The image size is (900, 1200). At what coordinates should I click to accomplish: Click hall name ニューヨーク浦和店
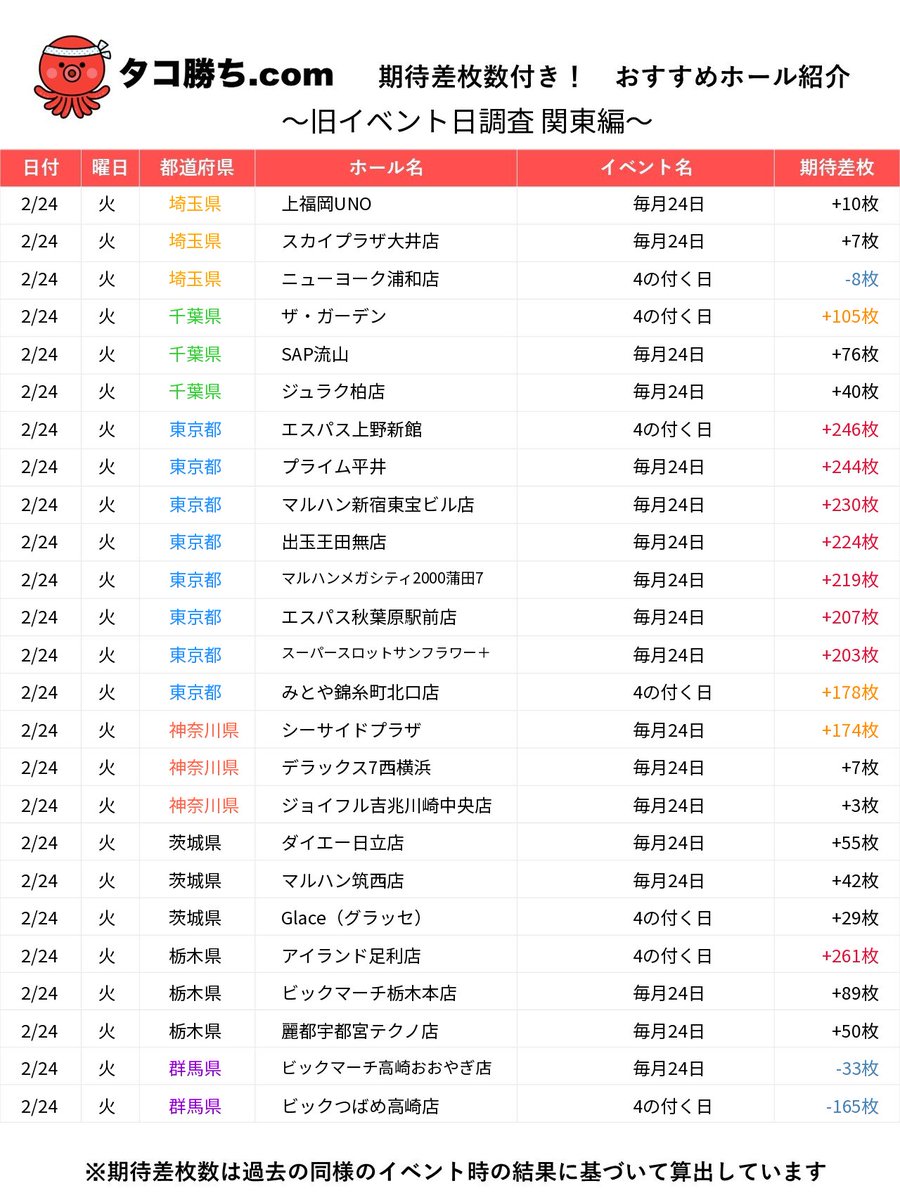coord(360,279)
